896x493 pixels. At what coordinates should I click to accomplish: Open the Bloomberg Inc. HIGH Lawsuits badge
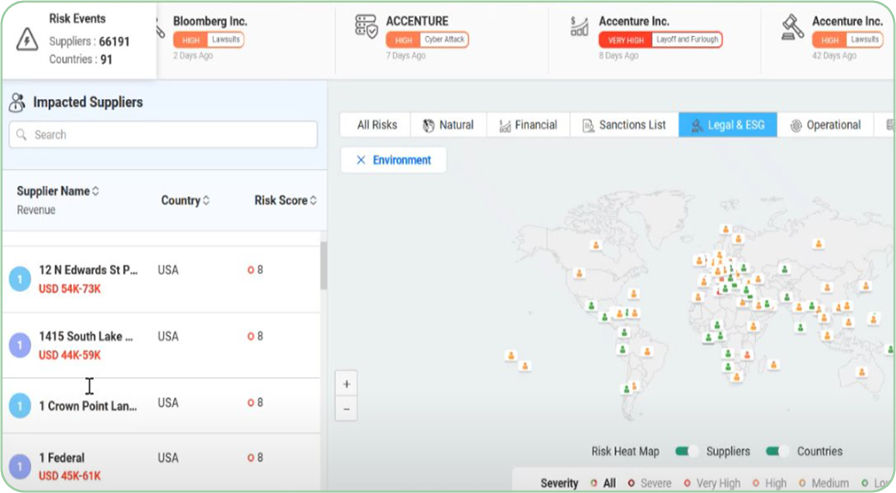pyautogui.click(x=209, y=40)
